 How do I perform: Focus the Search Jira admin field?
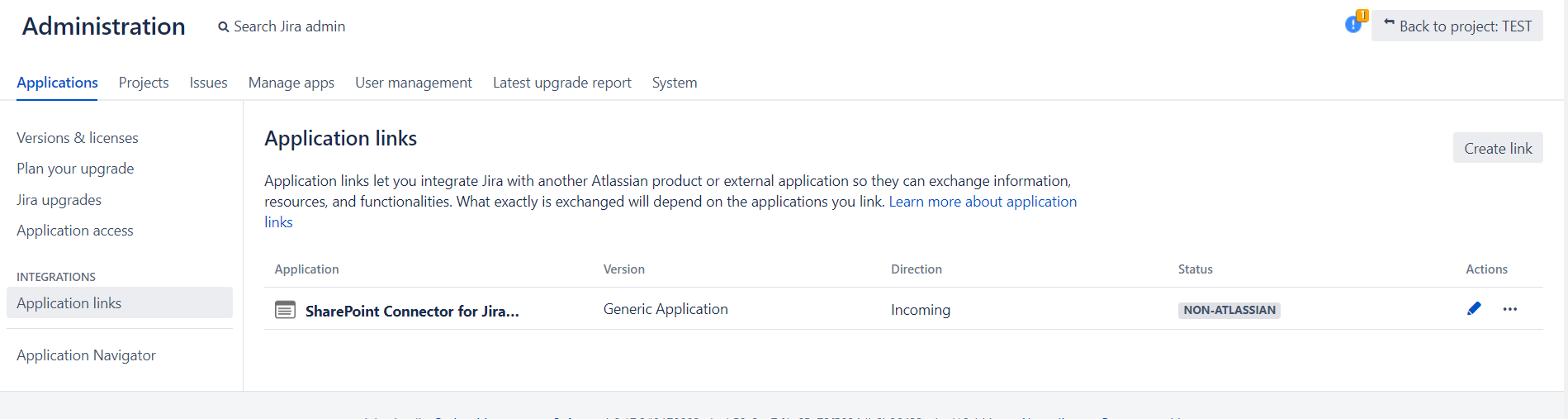tap(289, 26)
